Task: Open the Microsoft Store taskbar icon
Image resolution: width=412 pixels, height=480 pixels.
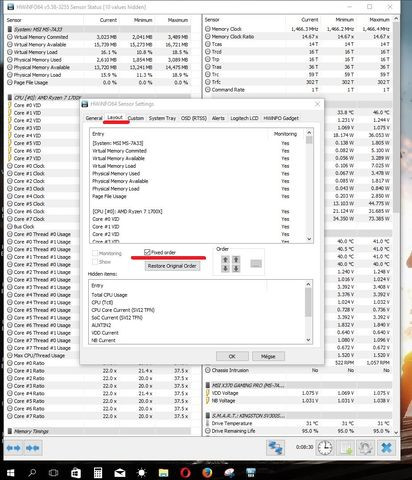Action: click(x=76, y=472)
